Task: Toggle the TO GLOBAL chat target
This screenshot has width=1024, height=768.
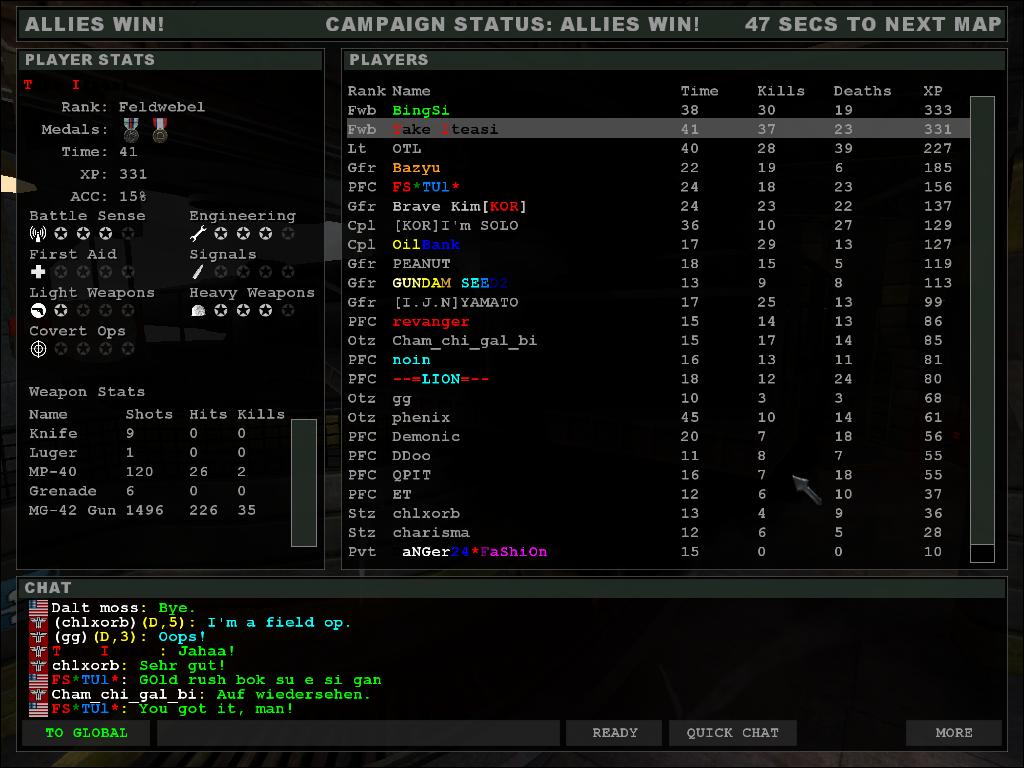Action: coord(86,733)
